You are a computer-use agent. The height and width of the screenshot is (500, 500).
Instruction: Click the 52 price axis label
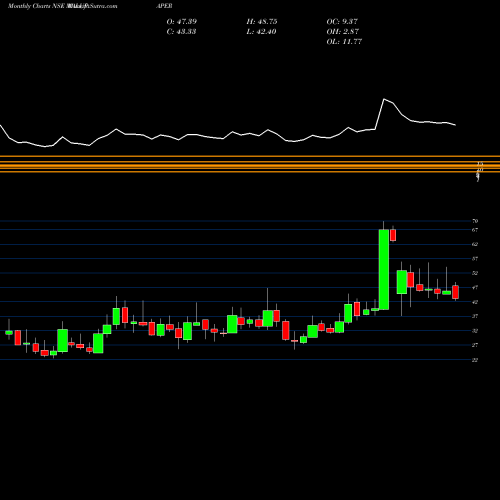(475, 273)
